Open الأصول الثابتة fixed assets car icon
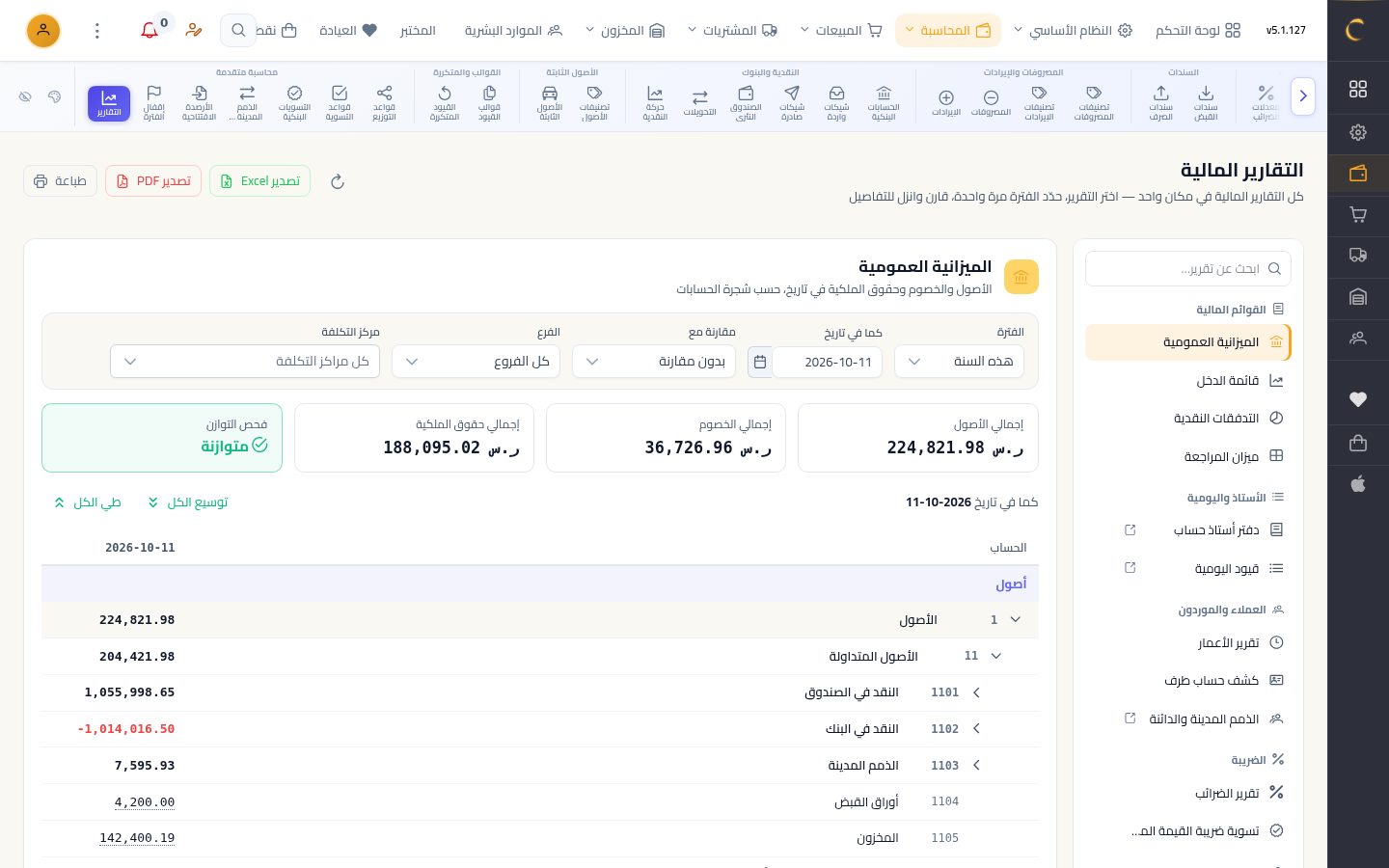 (550, 103)
